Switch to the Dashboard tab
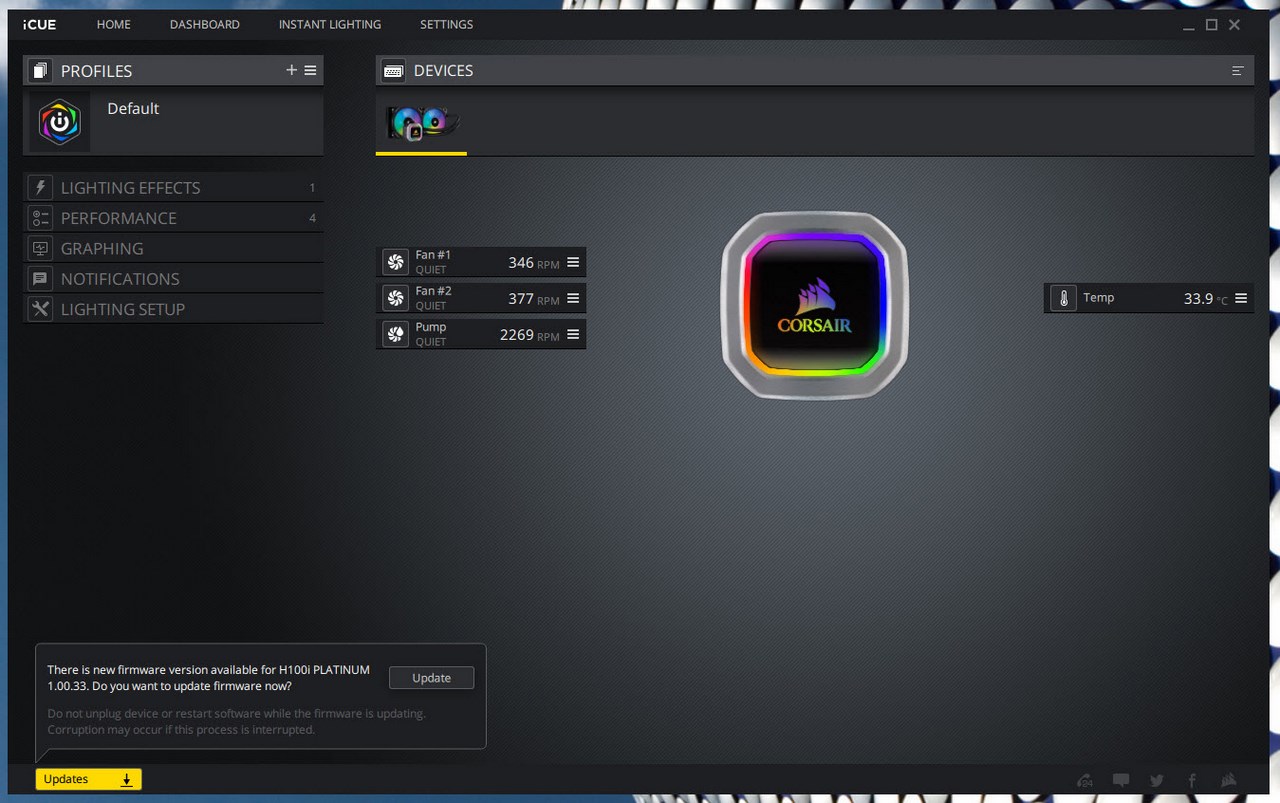This screenshot has width=1280, height=803. [205, 24]
